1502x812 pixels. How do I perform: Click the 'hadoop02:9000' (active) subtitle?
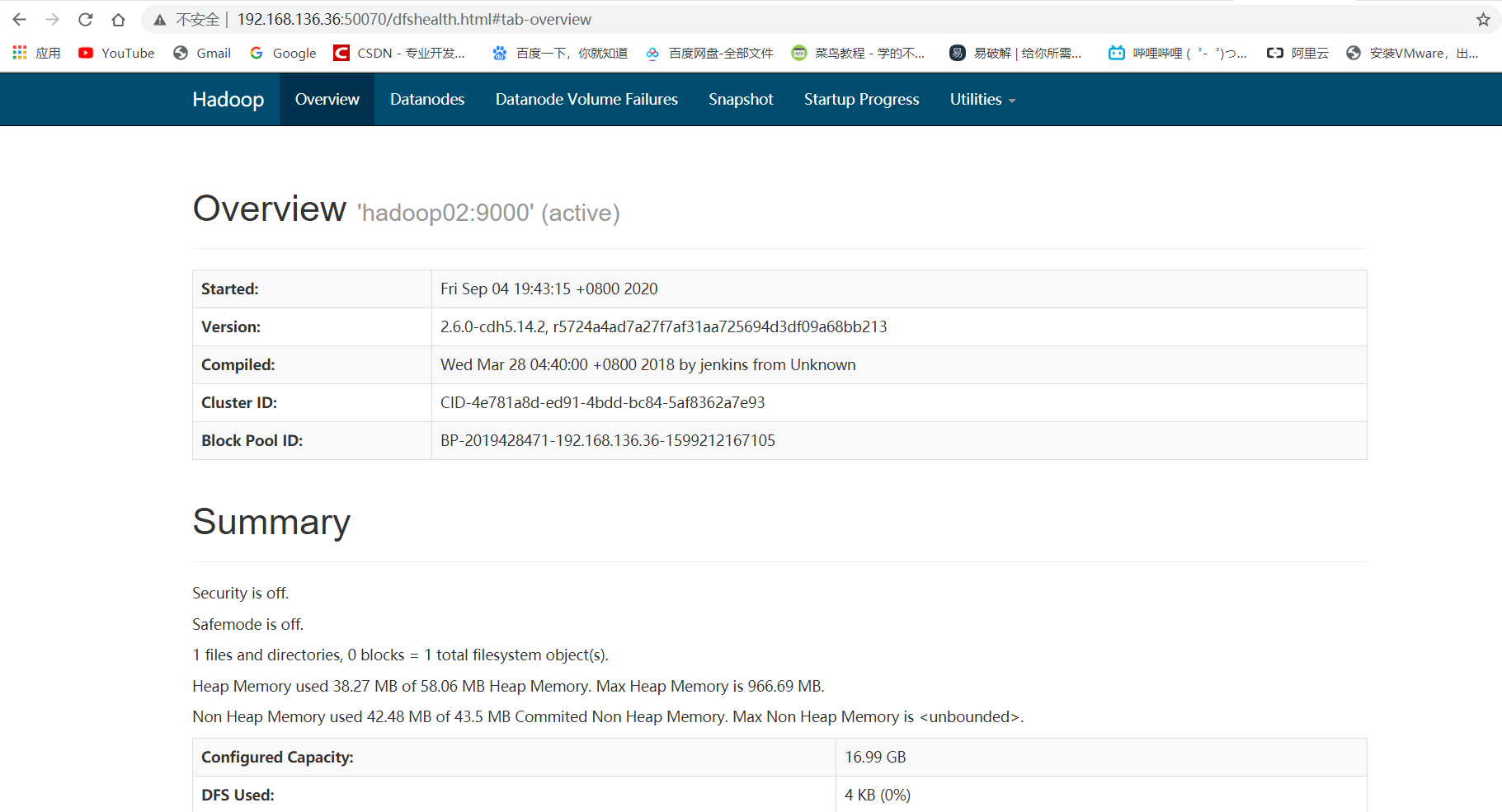488,213
